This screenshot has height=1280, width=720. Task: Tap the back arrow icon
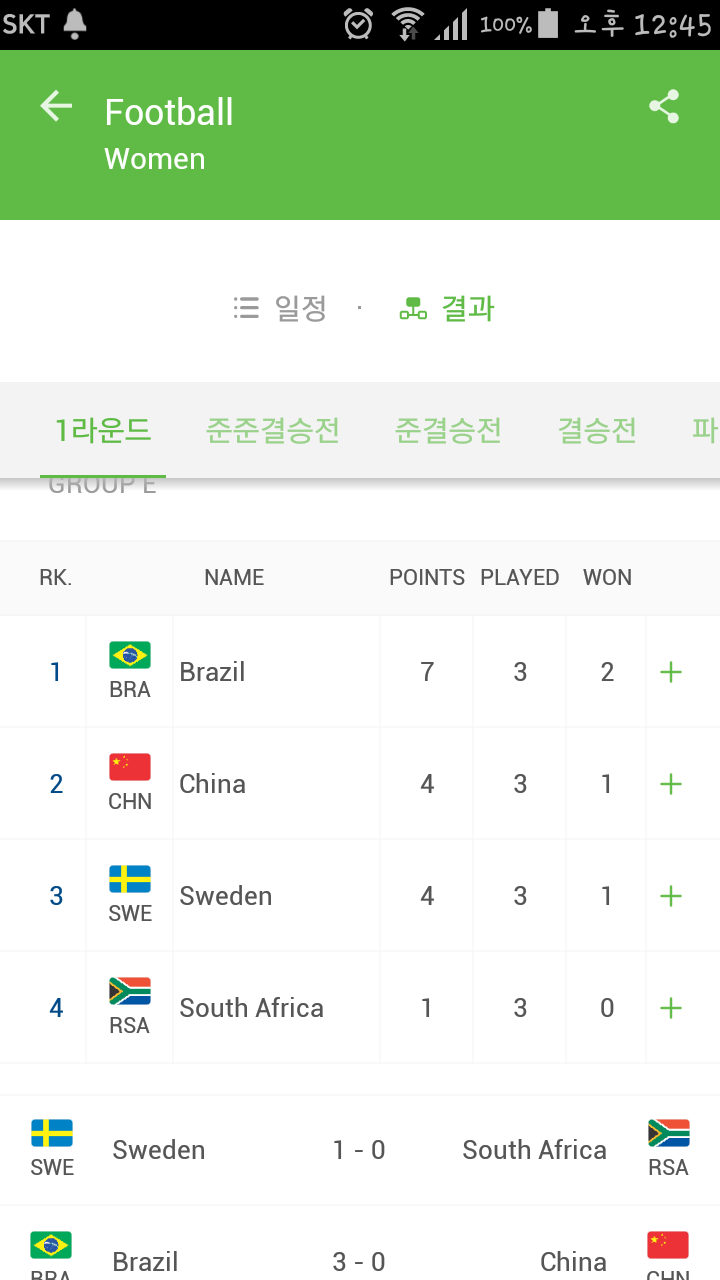point(56,106)
